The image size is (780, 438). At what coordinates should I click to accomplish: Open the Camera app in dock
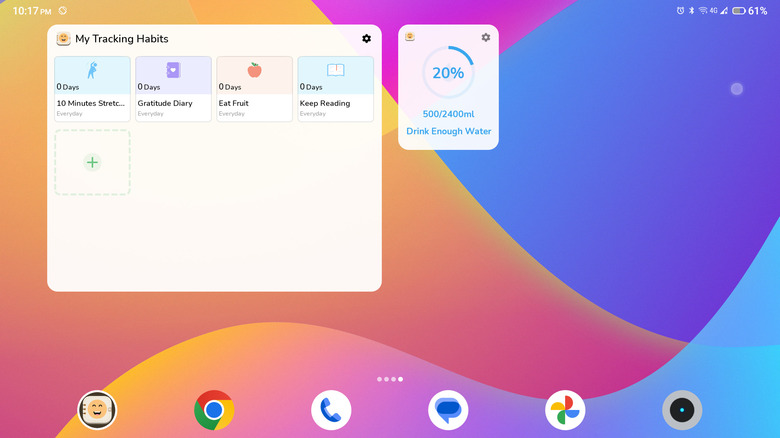pyautogui.click(x=682, y=410)
